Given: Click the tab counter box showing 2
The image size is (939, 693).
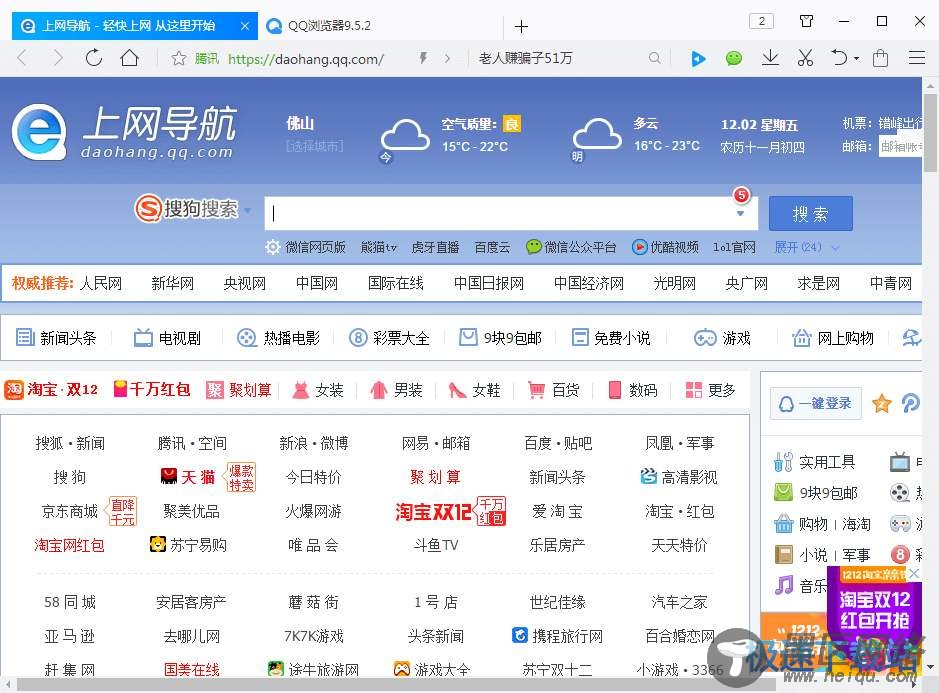Looking at the screenshot, I should pos(761,22).
